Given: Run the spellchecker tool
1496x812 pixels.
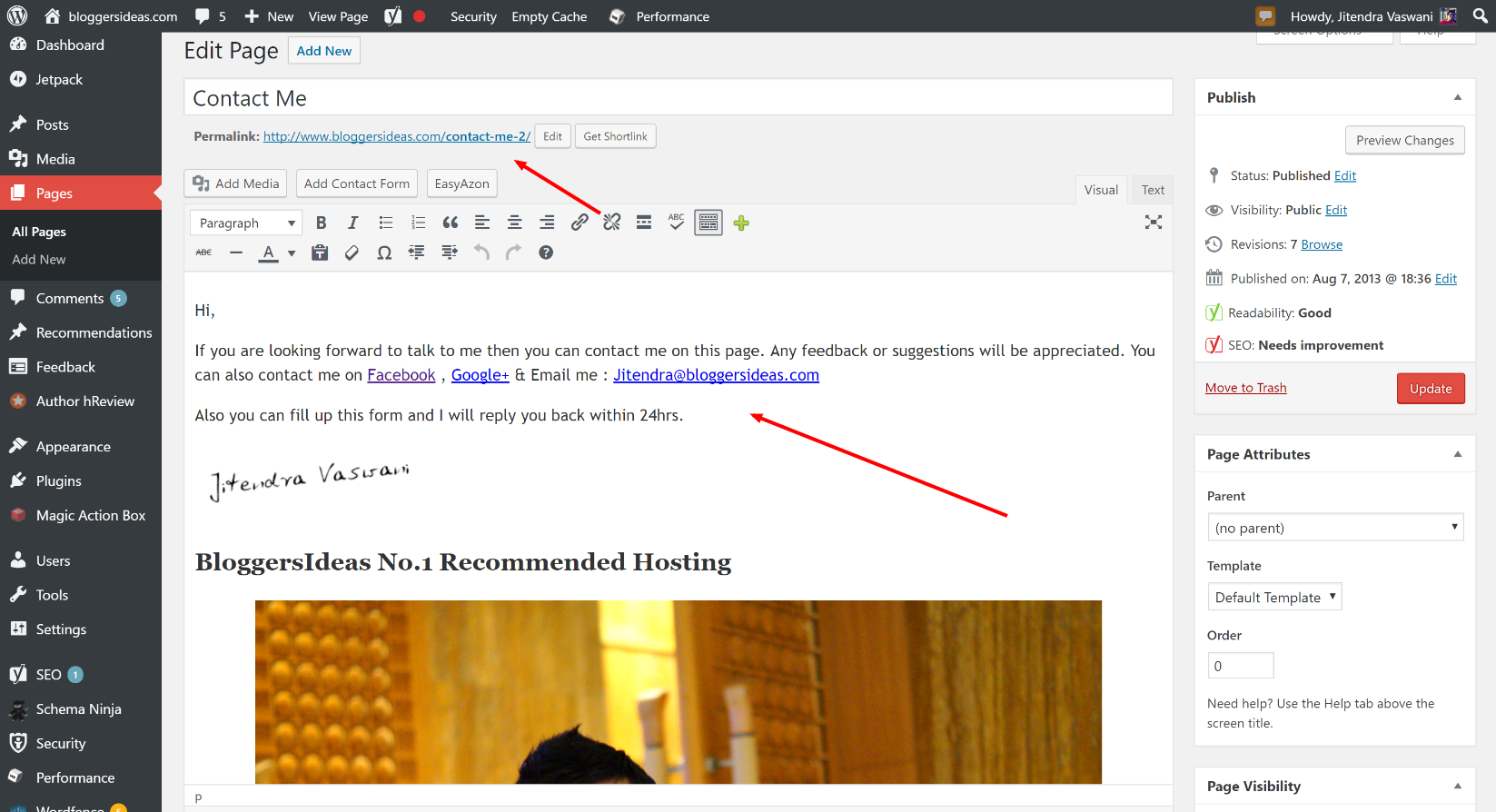Looking at the screenshot, I should click(x=677, y=223).
